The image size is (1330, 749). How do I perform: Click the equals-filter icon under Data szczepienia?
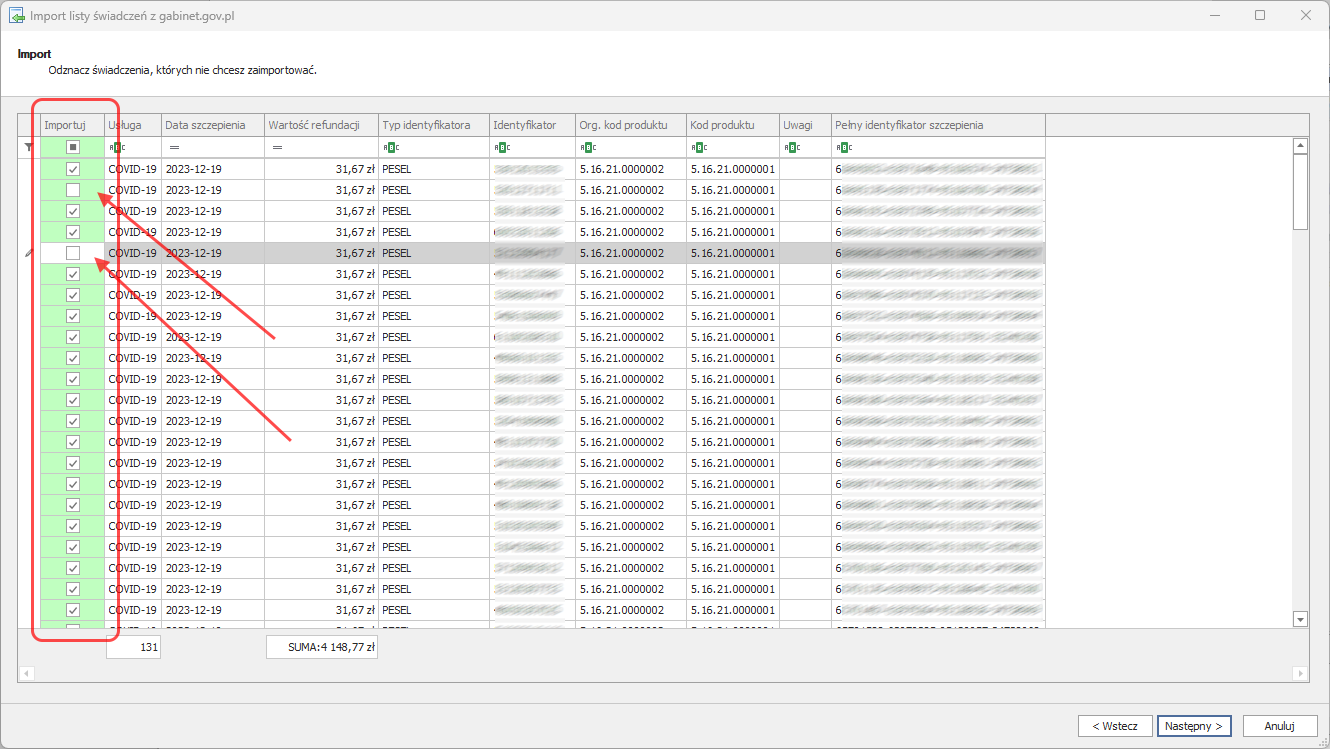[174, 147]
